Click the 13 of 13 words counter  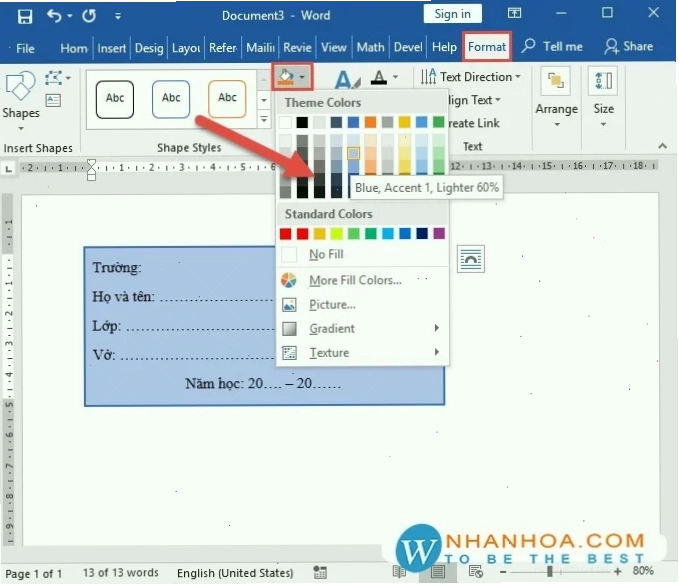pos(120,573)
